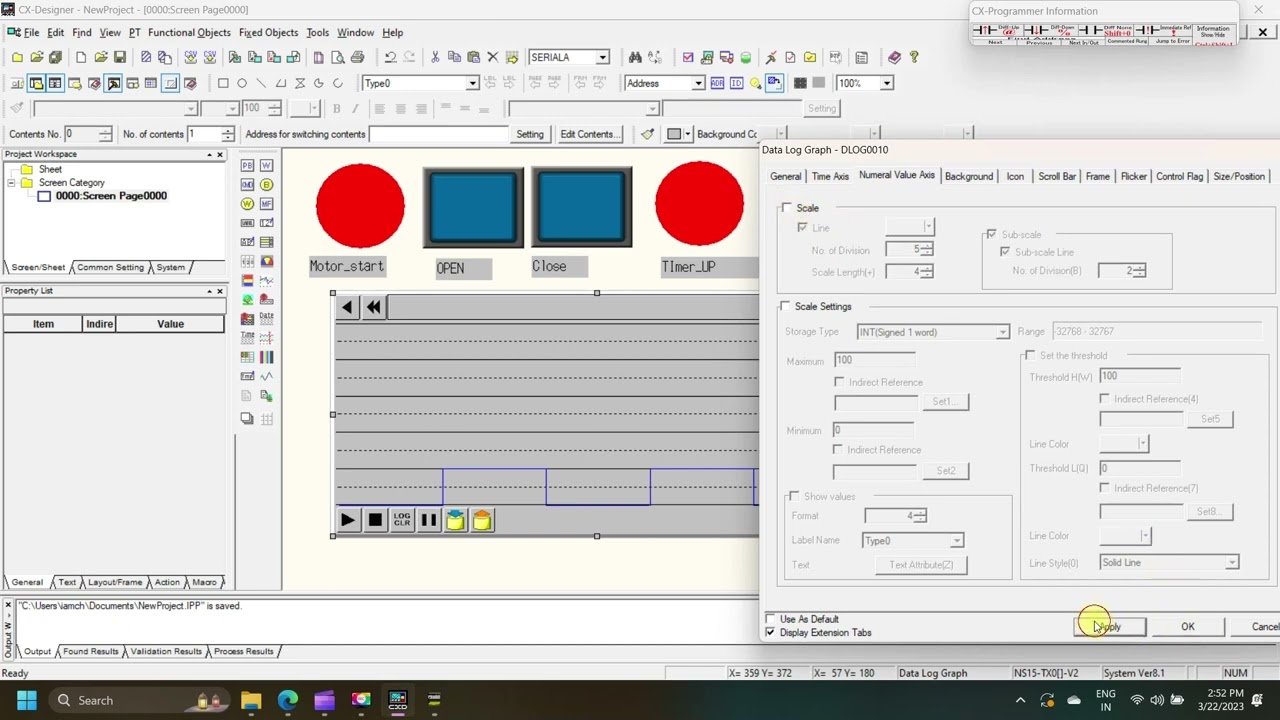Select the Date object tool
1280x720 pixels.
point(266,318)
